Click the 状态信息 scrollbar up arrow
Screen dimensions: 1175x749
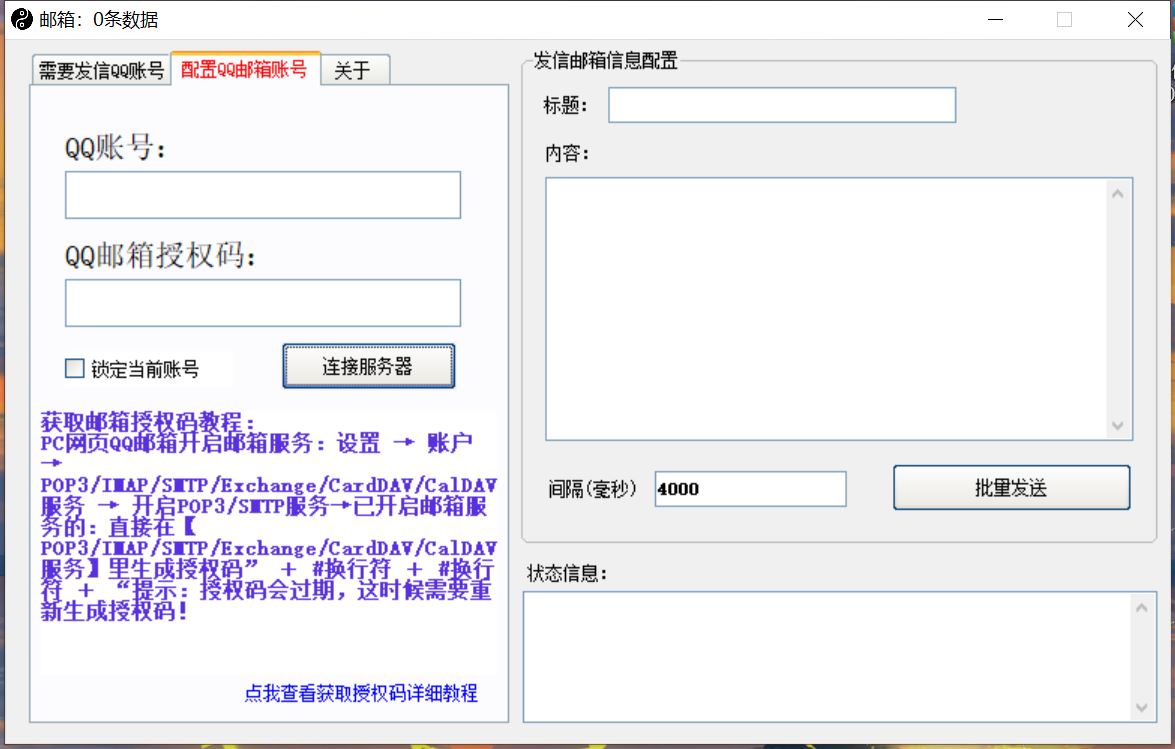[x=1142, y=607]
